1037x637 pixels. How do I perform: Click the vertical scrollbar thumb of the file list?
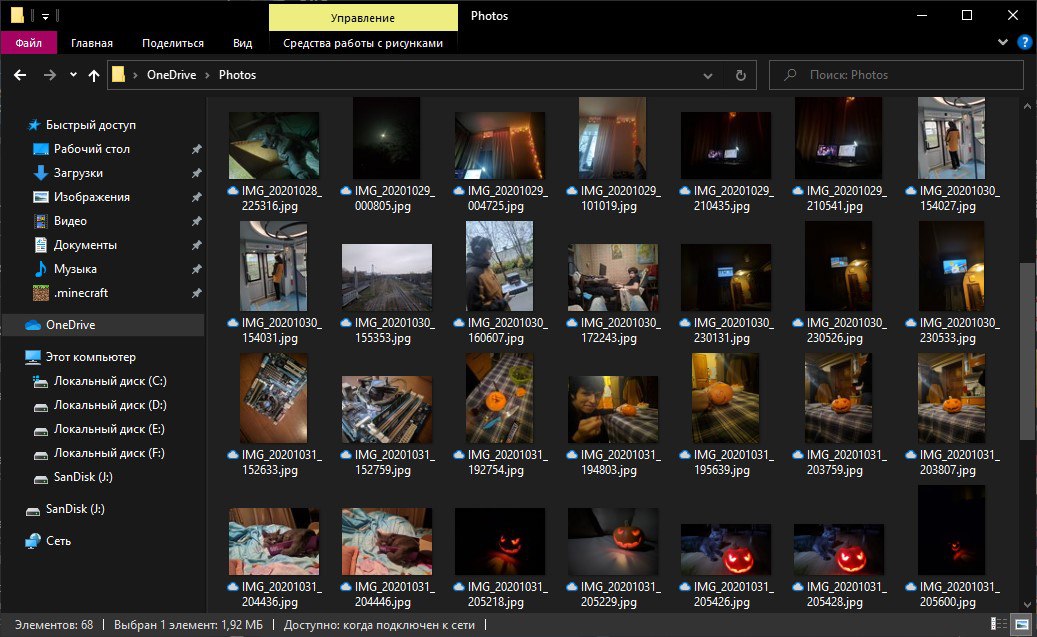[1027, 351]
